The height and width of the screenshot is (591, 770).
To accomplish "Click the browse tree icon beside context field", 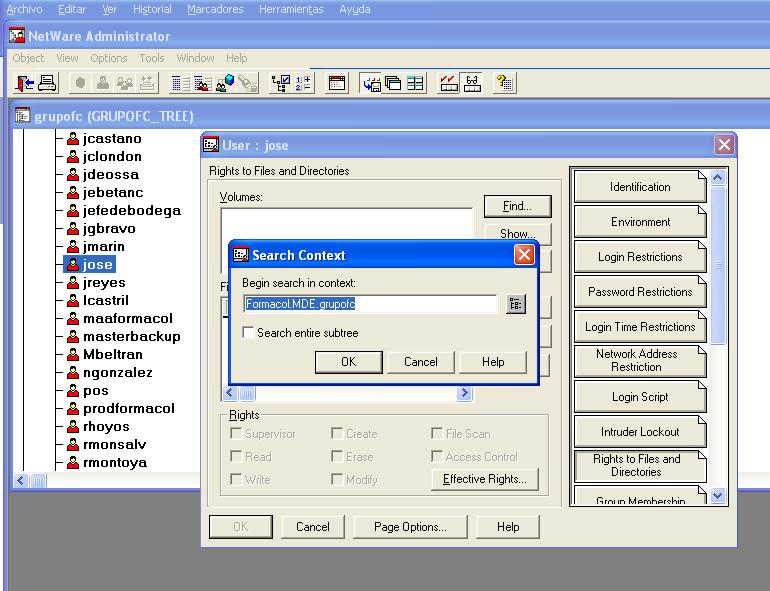I will pyautogui.click(x=515, y=304).
